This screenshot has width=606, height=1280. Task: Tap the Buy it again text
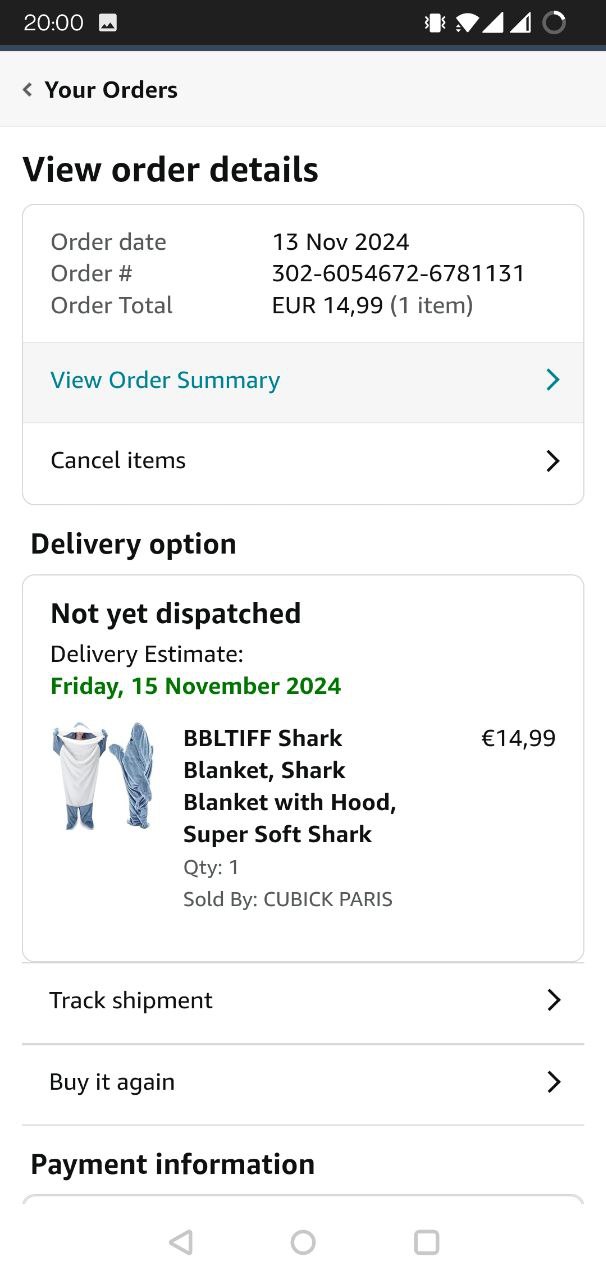[x=112, y=1082]
